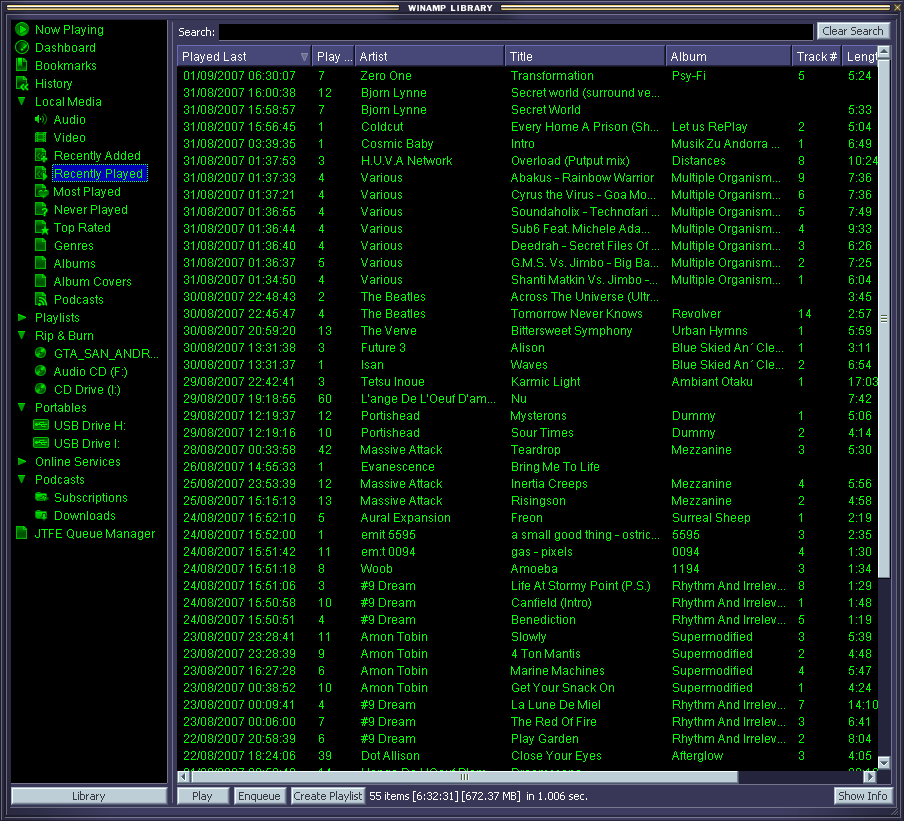Expand the Online Services tree node

(x=22, y=461)
